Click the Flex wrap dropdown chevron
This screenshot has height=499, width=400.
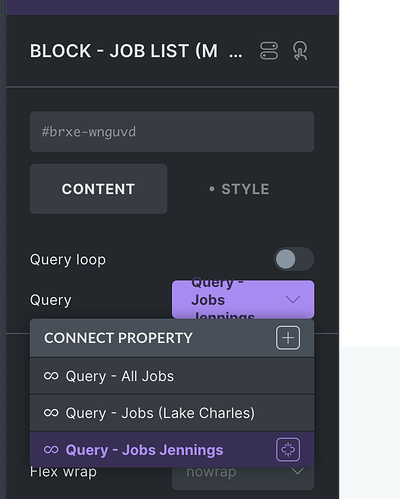click(297, 471)
